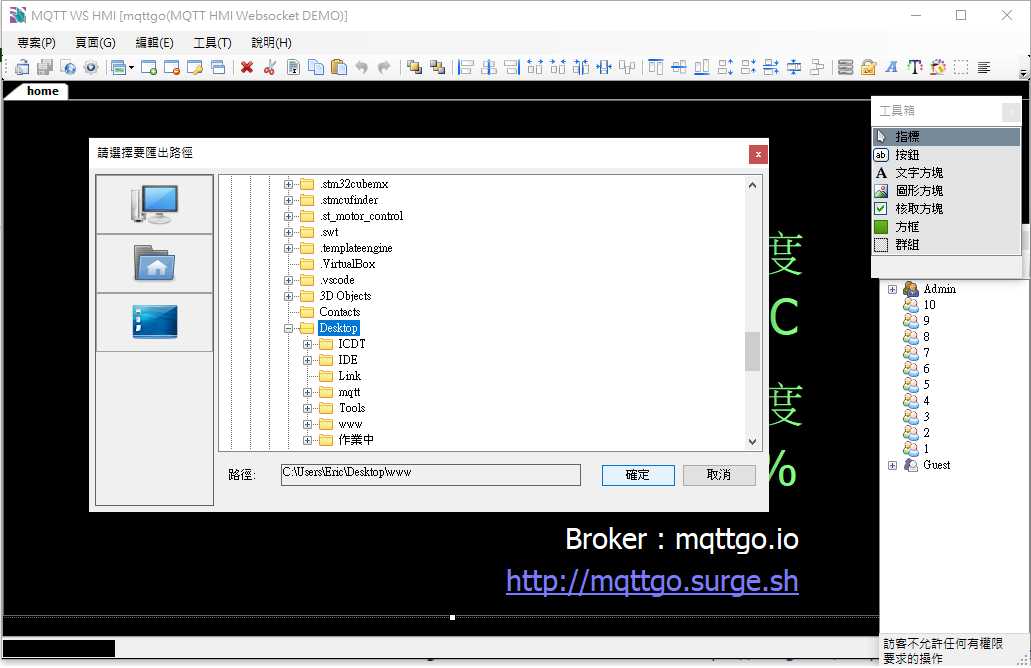Click the blue italic A font icon
Viewport: 1031px width, 668px height.
892,67
